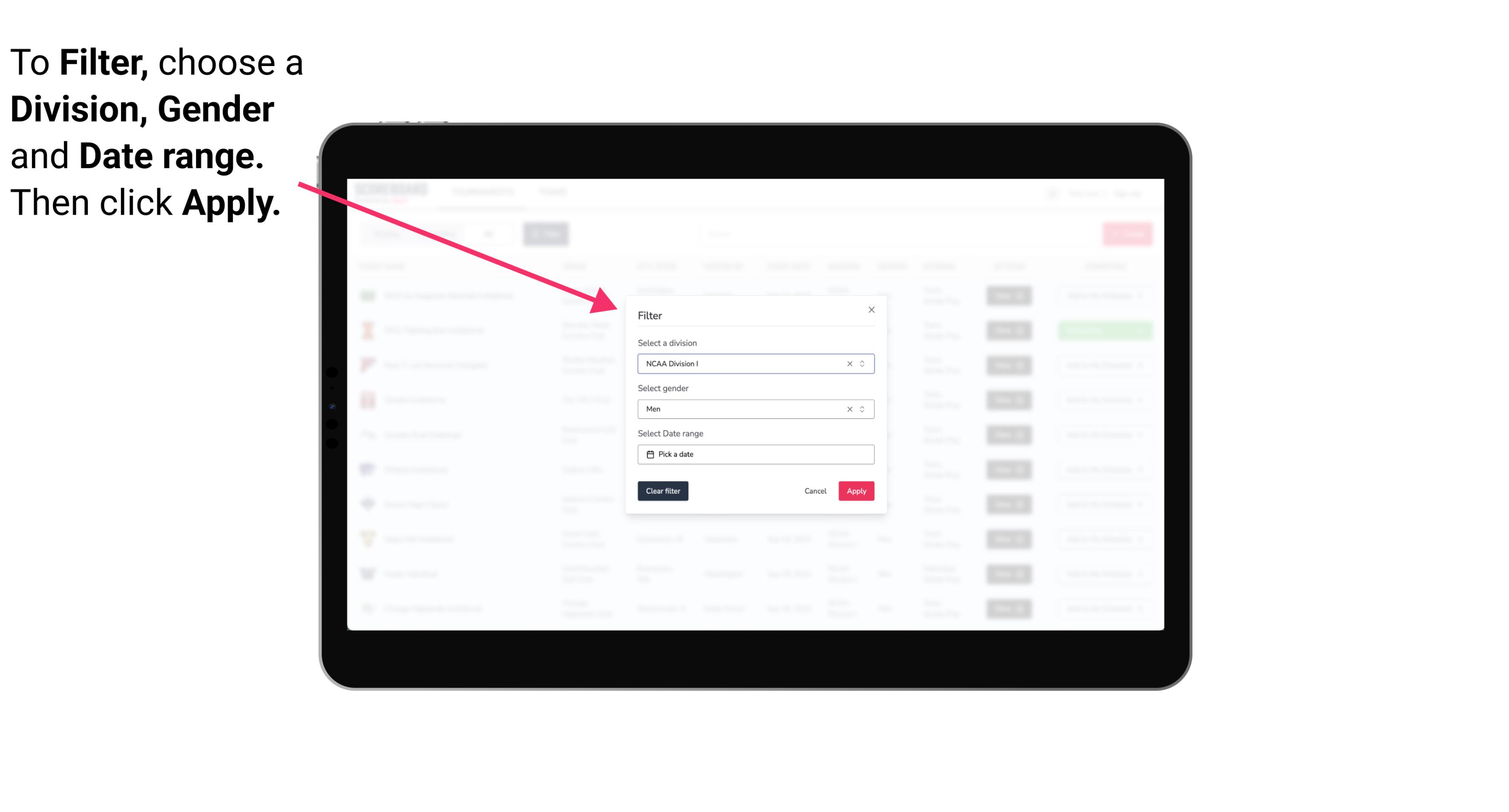Select Men from gender field
The width and height of the screenshot is (1509, 812).
(755, 409)
